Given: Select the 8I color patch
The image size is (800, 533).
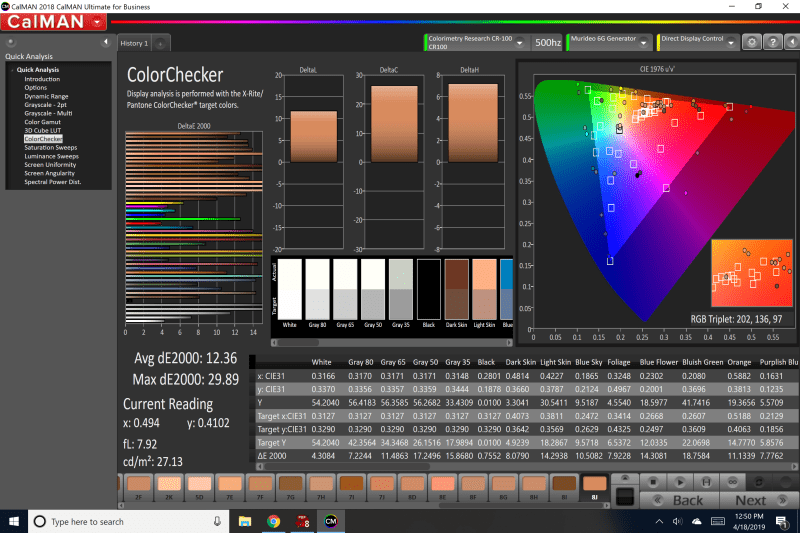Looking at the screenshot, I should (564, 488).
